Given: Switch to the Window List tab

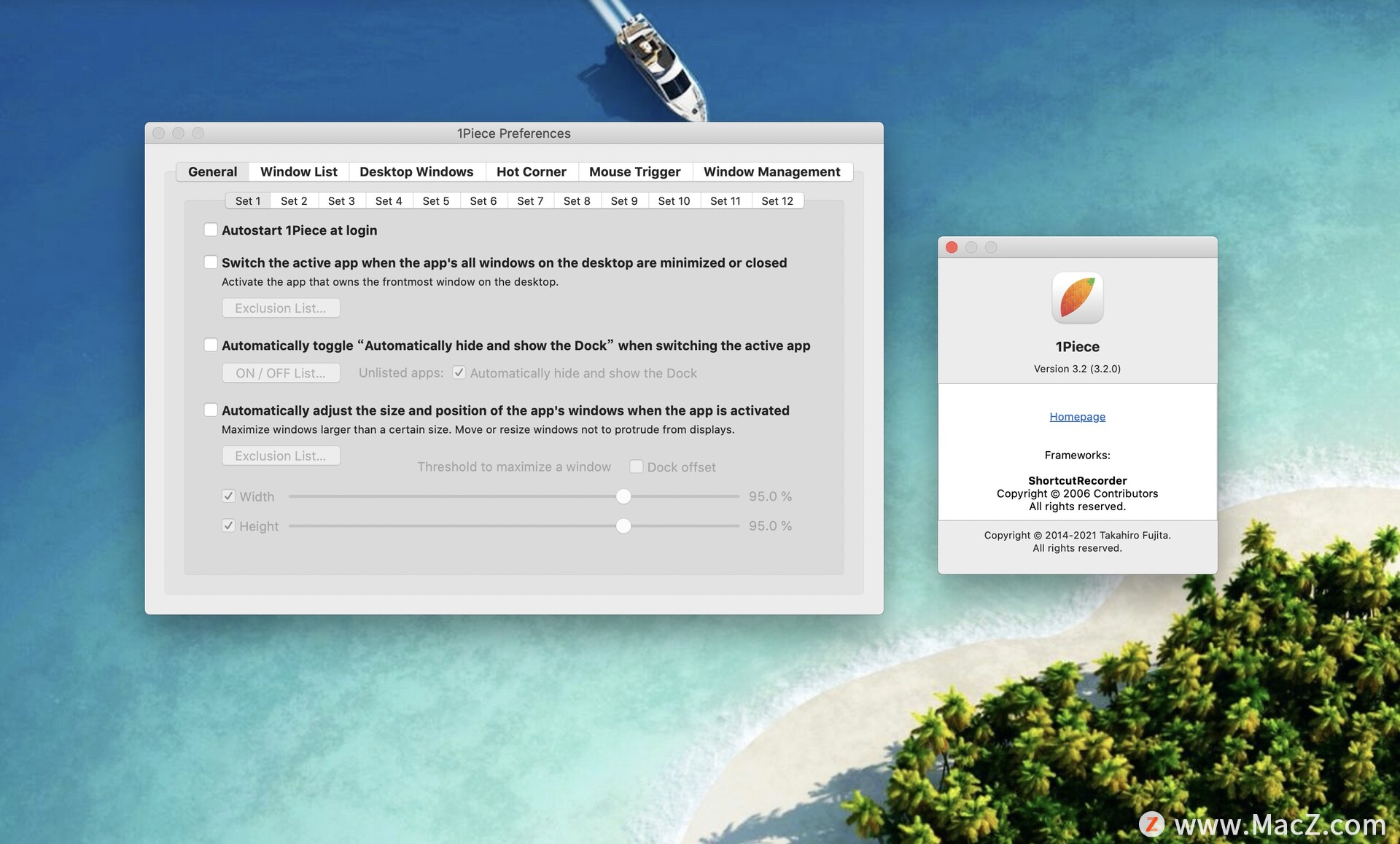Looking at the screenshot, I should [x=298, y=171].
